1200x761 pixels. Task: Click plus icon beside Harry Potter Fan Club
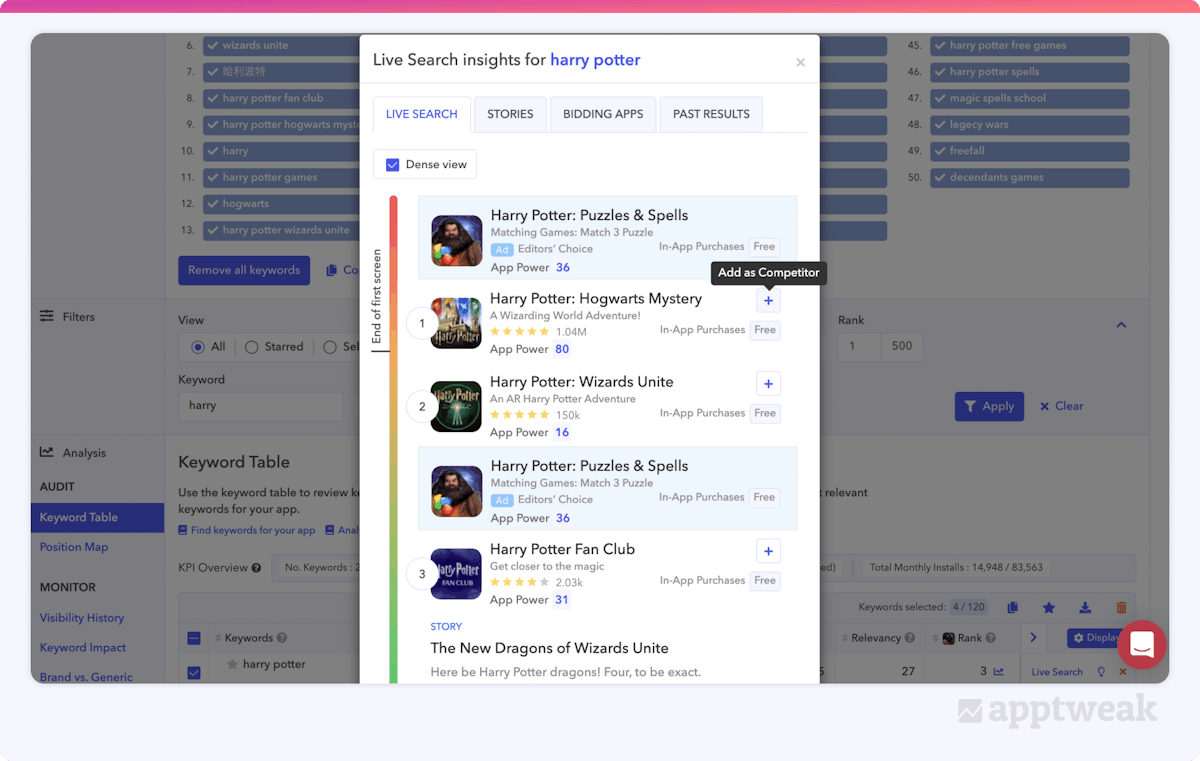(768, 551)
